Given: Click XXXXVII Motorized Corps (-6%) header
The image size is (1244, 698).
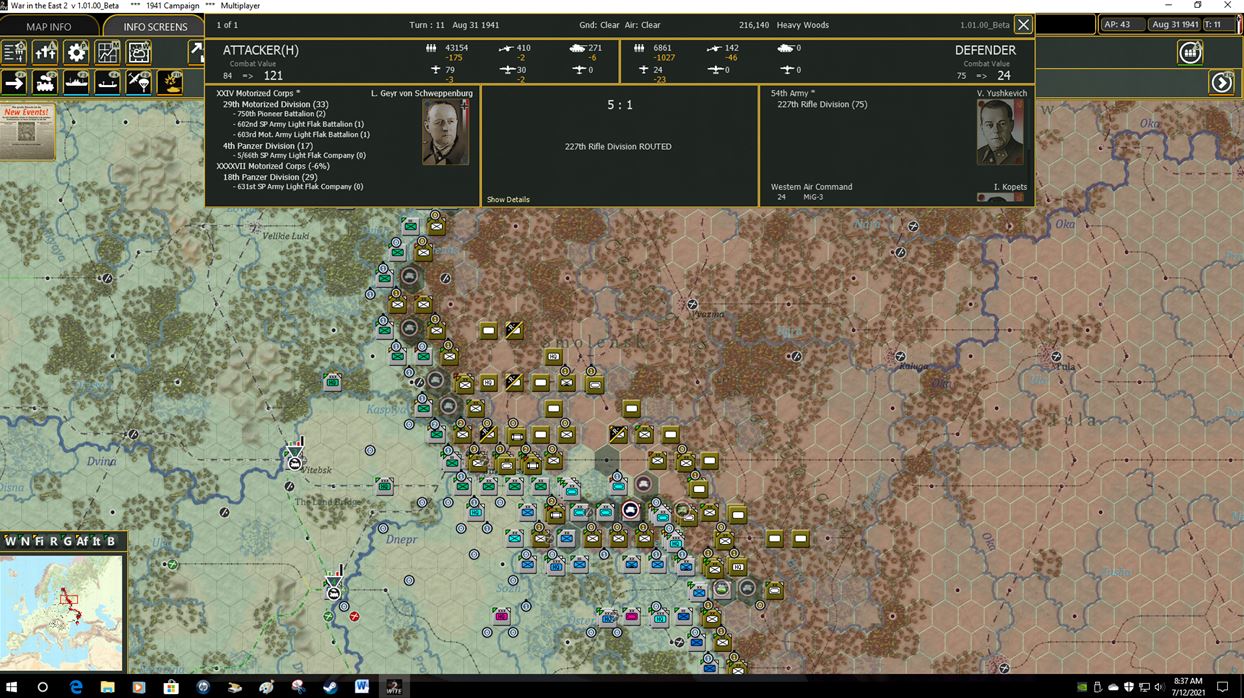Looking at the screenshot, I should [x=273, y=166].
